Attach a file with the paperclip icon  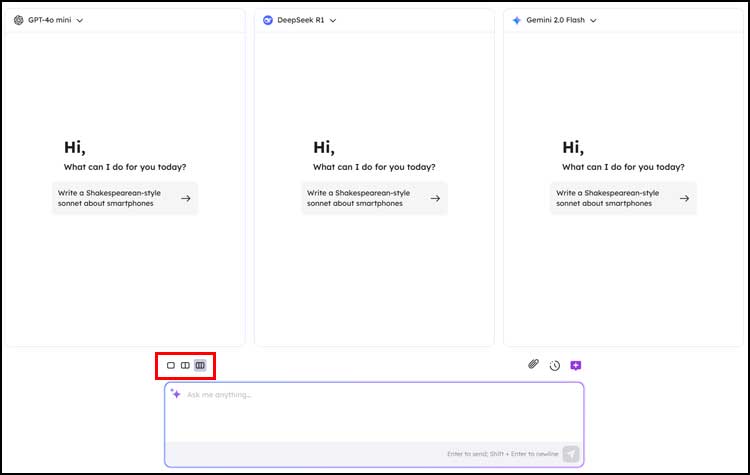(x=533, y=365)
